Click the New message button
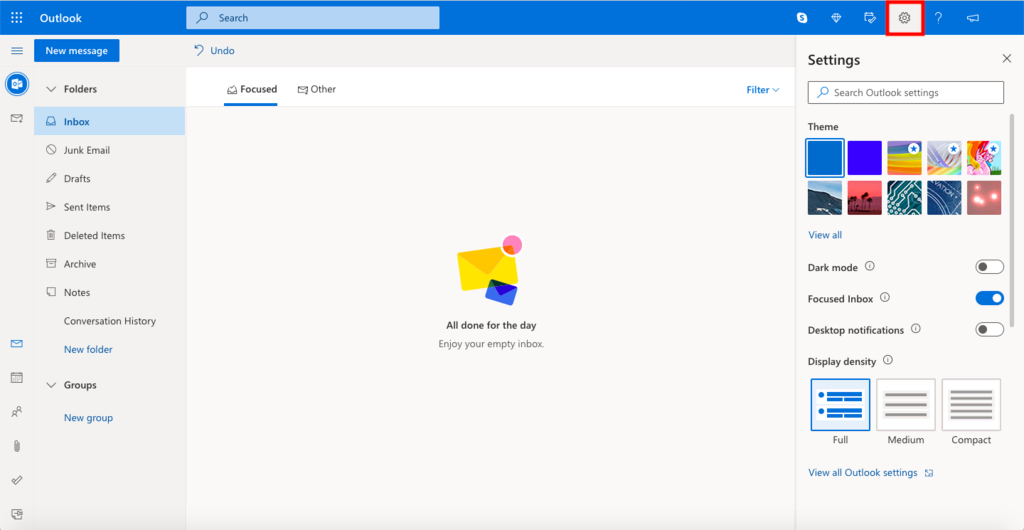The height and width of the screenshot is (530, 1024). [76, 50]
